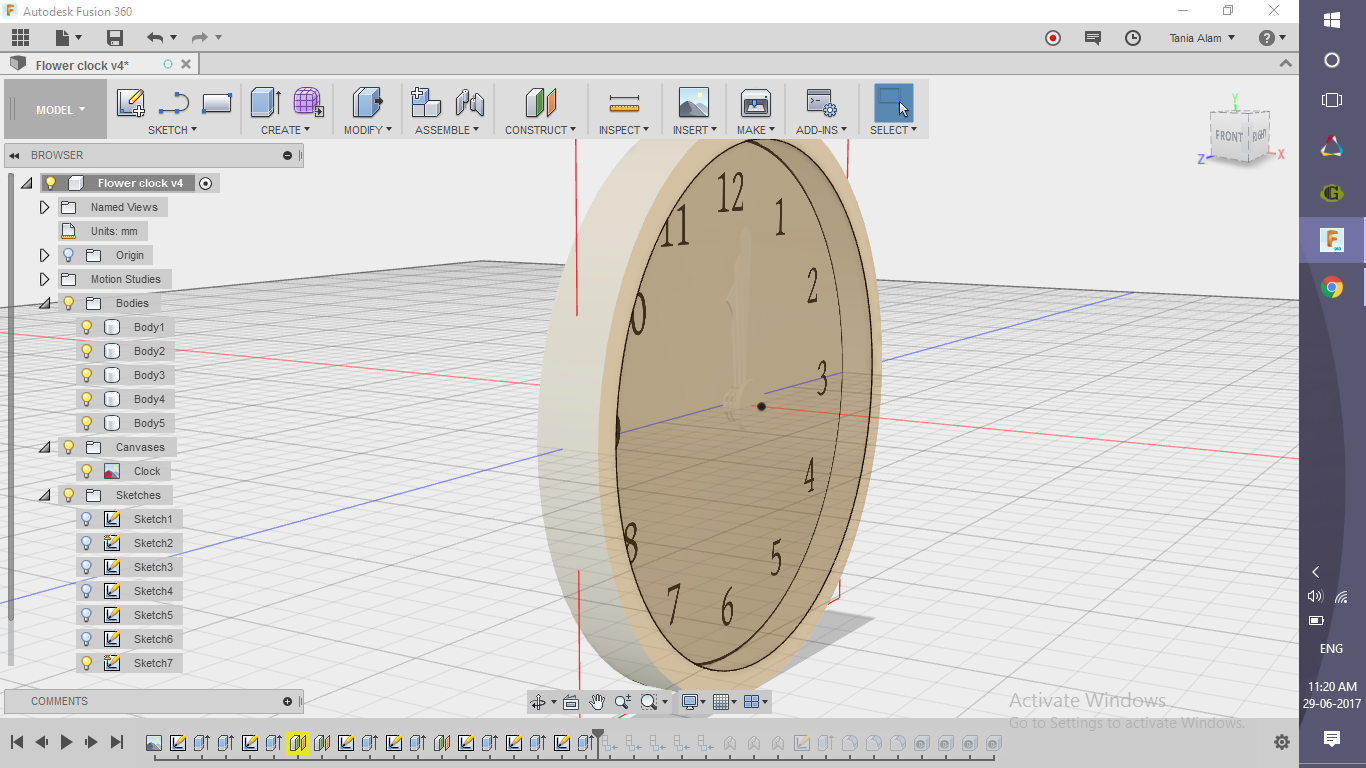Click the Look At camera icon
This screenshot has width=1366, height=768.
[x=570, y=702]
